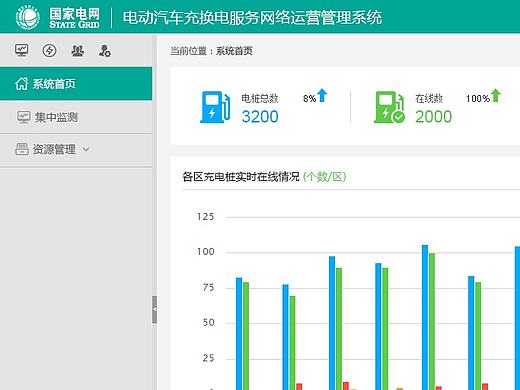Viewport: 520px width, 390px height.
Task: Click the 在线数 label
Action: [429, 98]
